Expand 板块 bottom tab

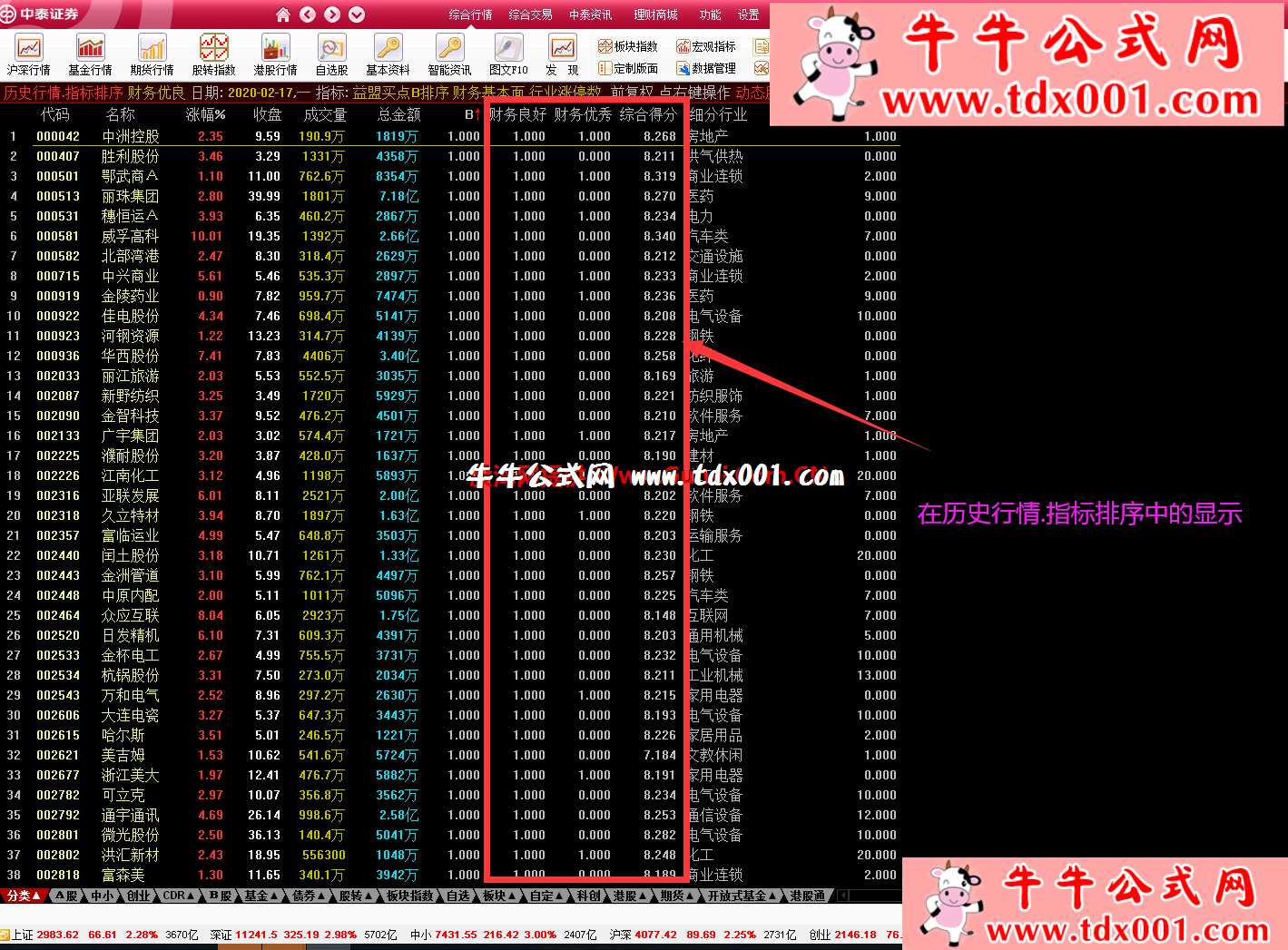[499, 896]
